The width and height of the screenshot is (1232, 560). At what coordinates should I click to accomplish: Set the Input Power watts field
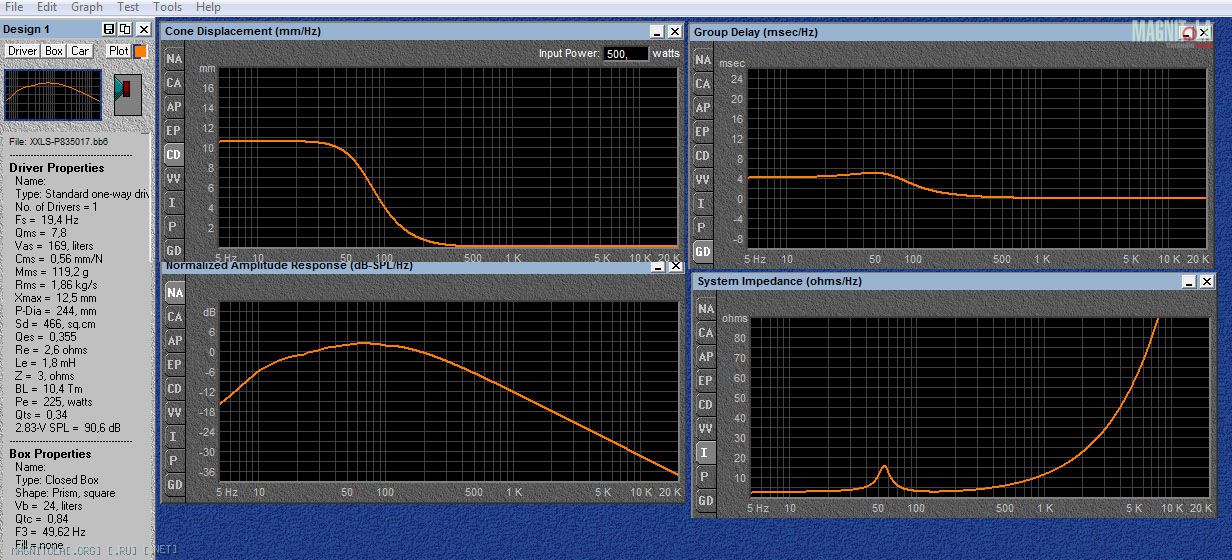coord(625,53)
